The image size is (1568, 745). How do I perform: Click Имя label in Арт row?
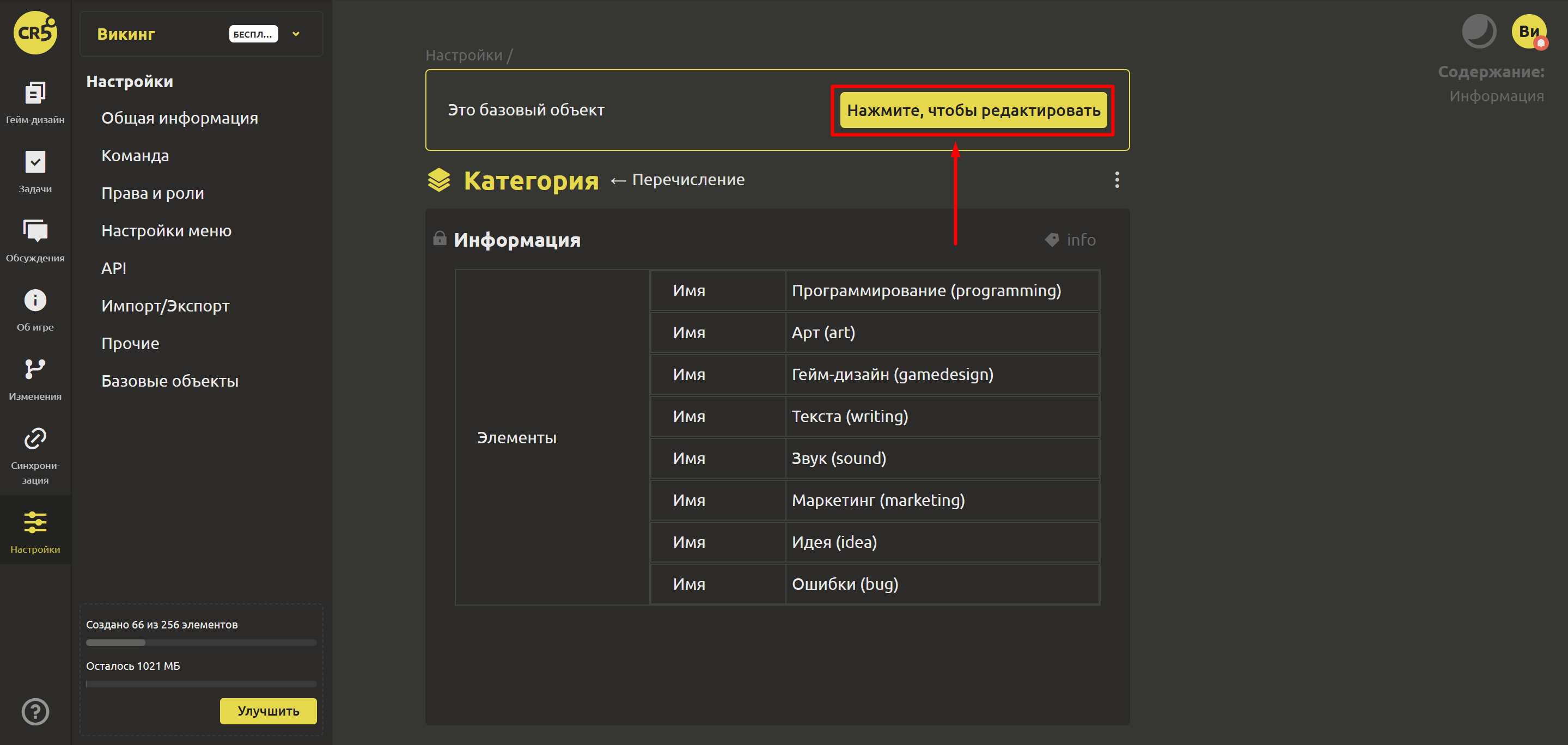coord(689,332)
